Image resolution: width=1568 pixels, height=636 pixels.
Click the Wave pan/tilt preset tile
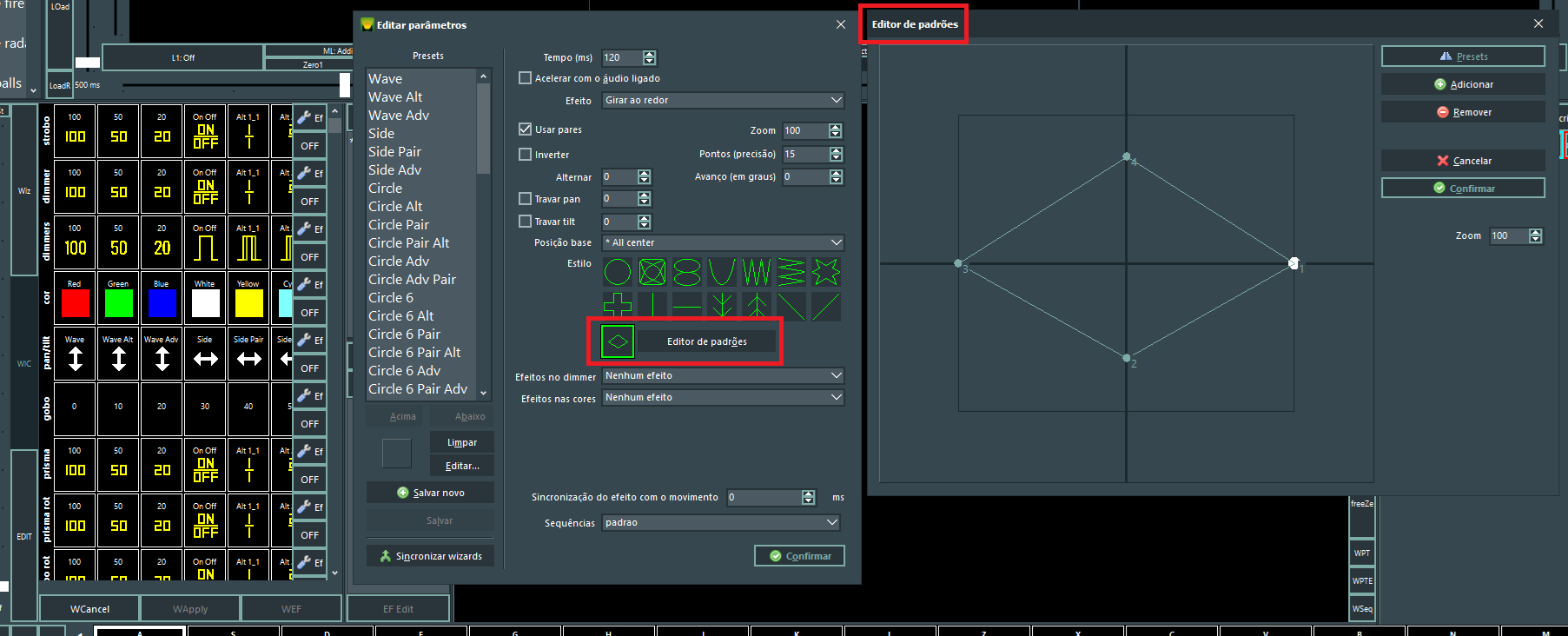click(x=76, y=354)
